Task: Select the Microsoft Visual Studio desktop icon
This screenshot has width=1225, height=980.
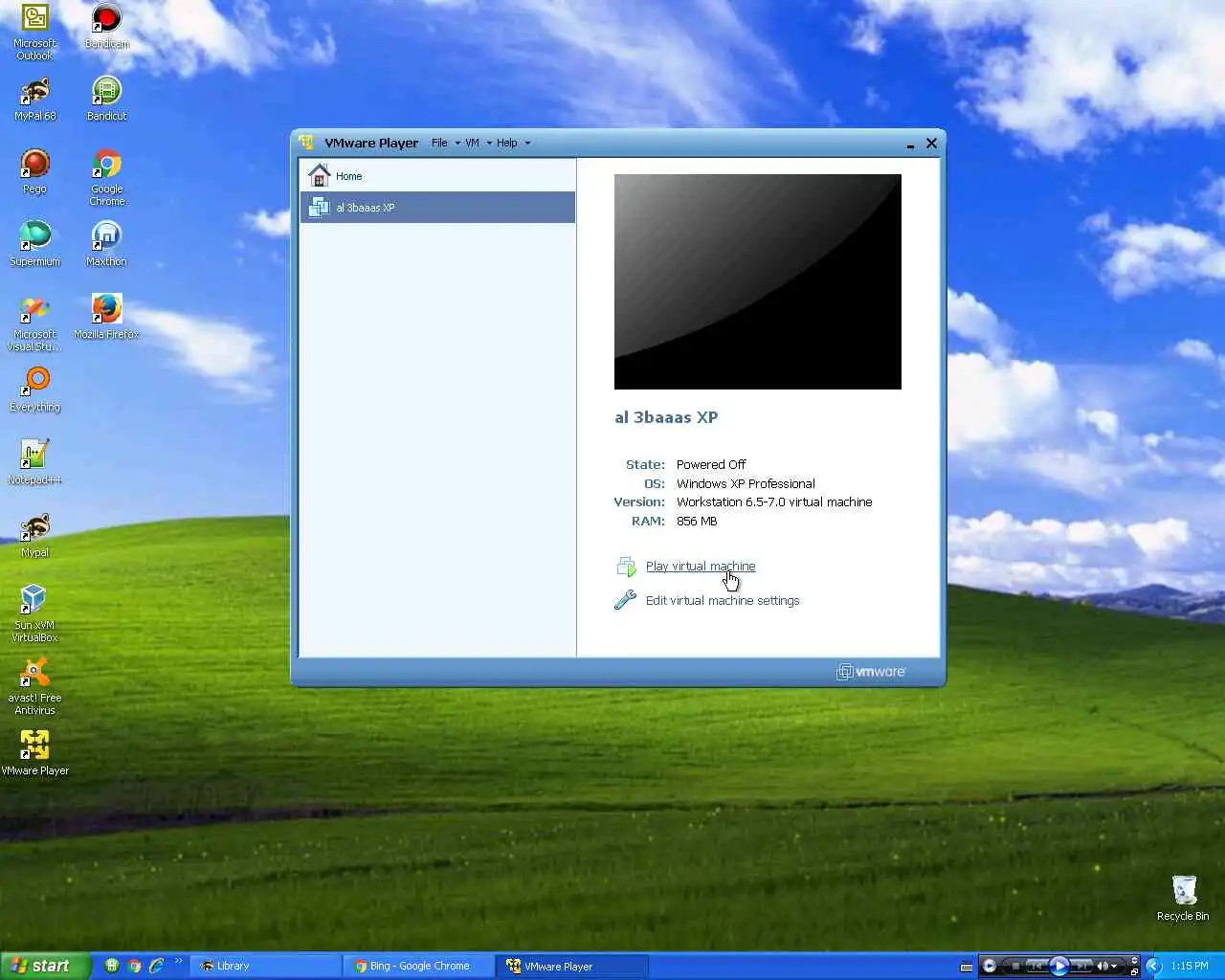Action: click(34, 323)
